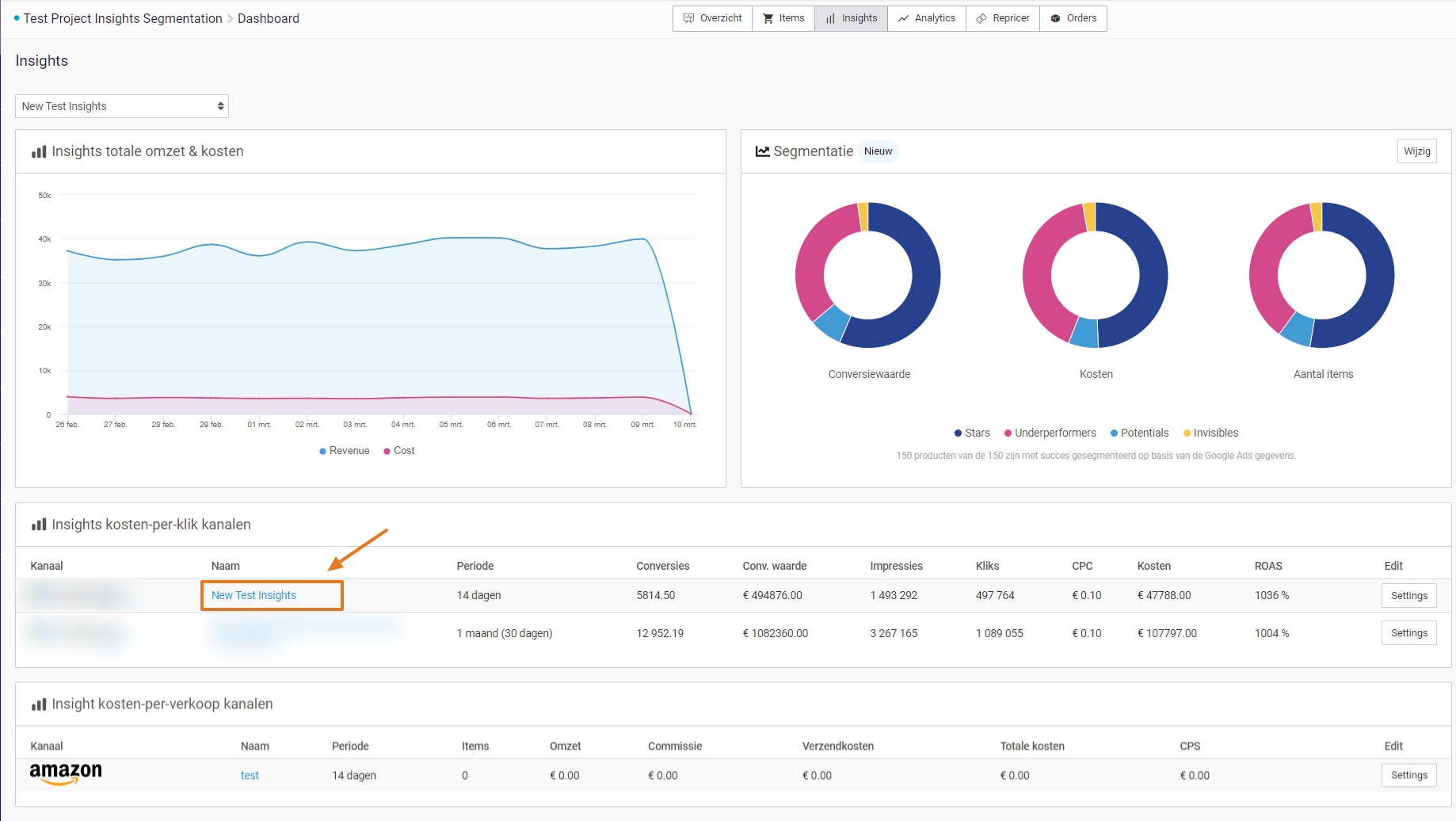Click chart icon beside Segmentatie title
This screenshot has height=821, width=1456.
pos(763,151)
